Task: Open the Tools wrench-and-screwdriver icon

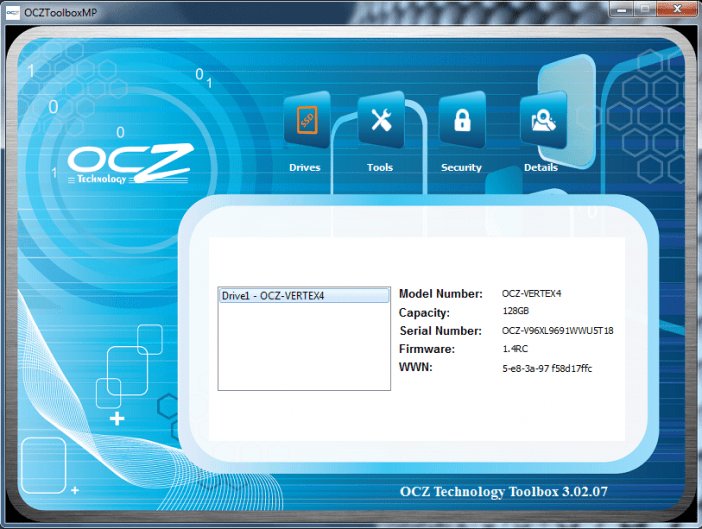Action: tap(381, 119)
